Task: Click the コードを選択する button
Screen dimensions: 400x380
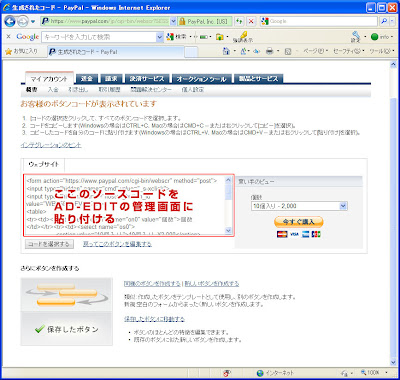Action: pos(49,244)
